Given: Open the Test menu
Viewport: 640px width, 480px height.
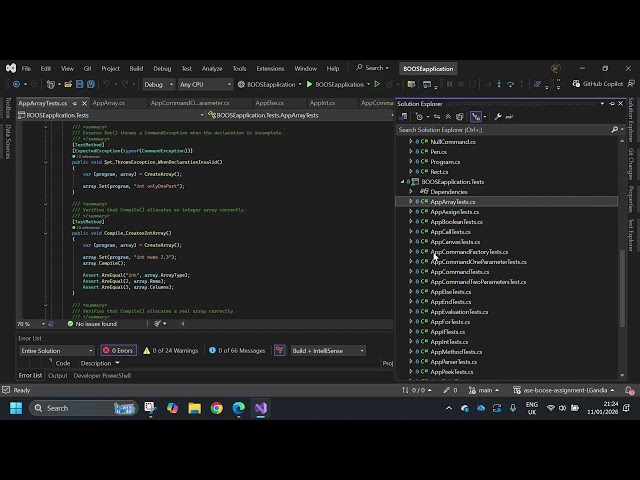Looking at the screenshot, I should pyautogui.click(x=187, y=69).
